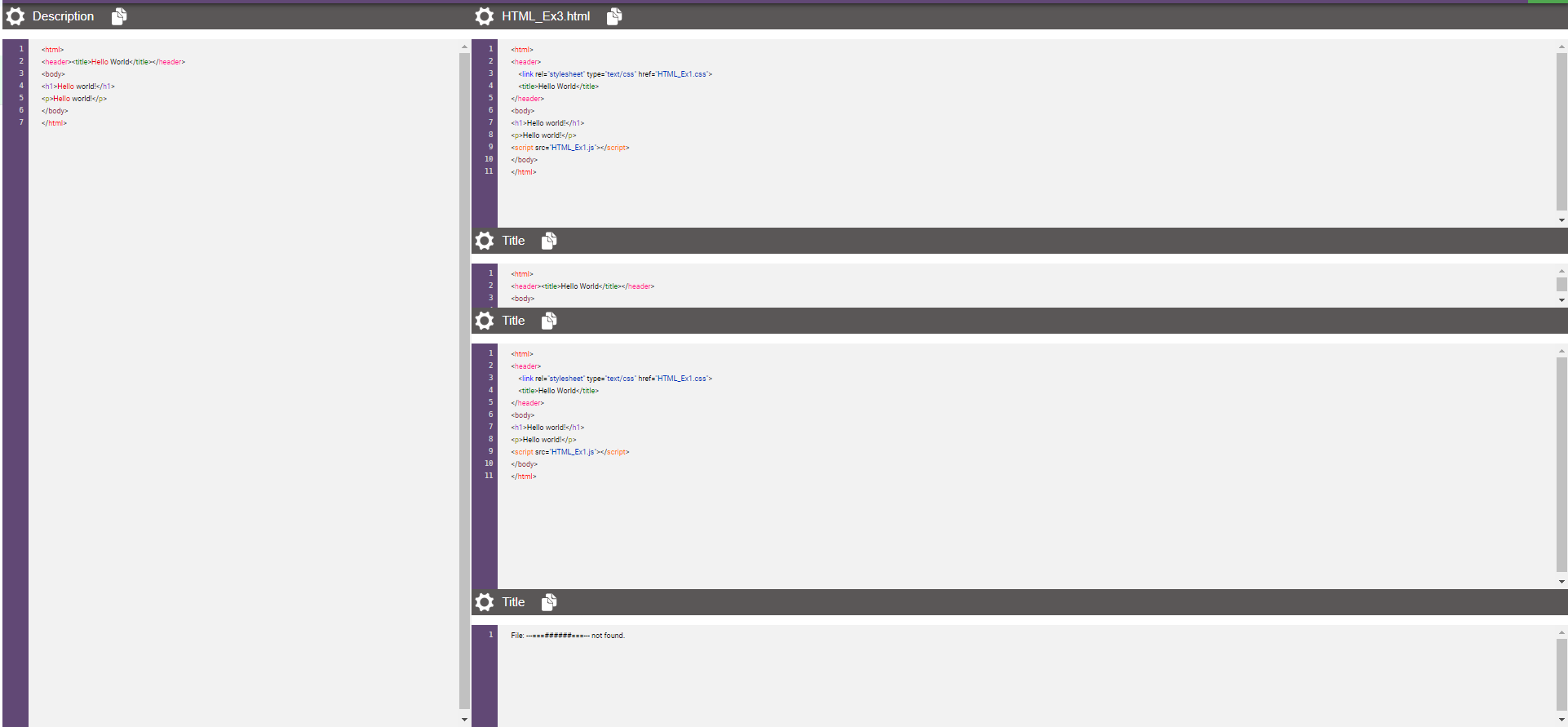The width and height of the screenshot is (1568, 727).
Task: Click '<body>' line in three-line snippet panel
Action: coord(523,299)
